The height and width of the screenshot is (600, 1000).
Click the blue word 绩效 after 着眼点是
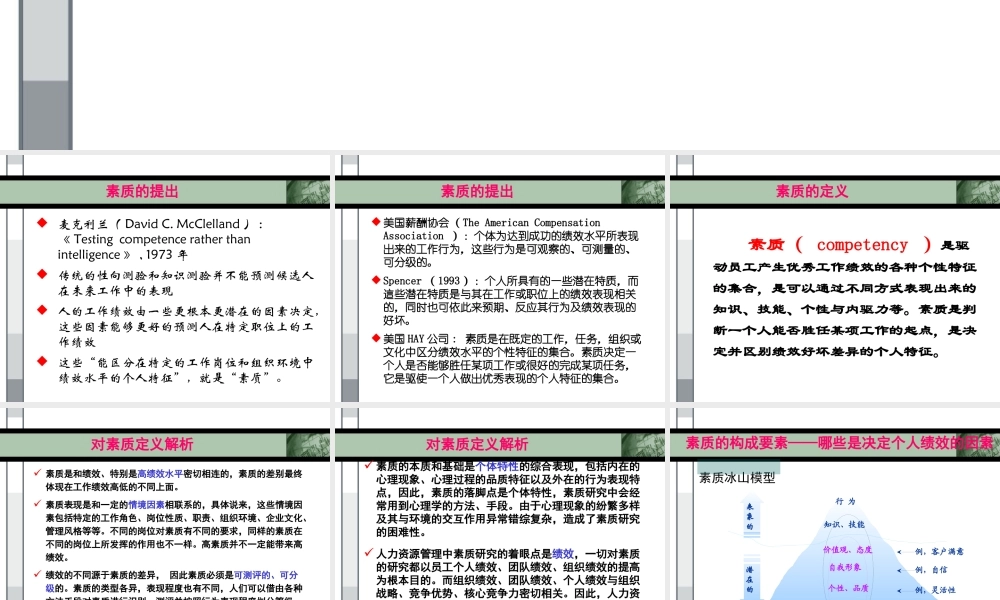563,553
